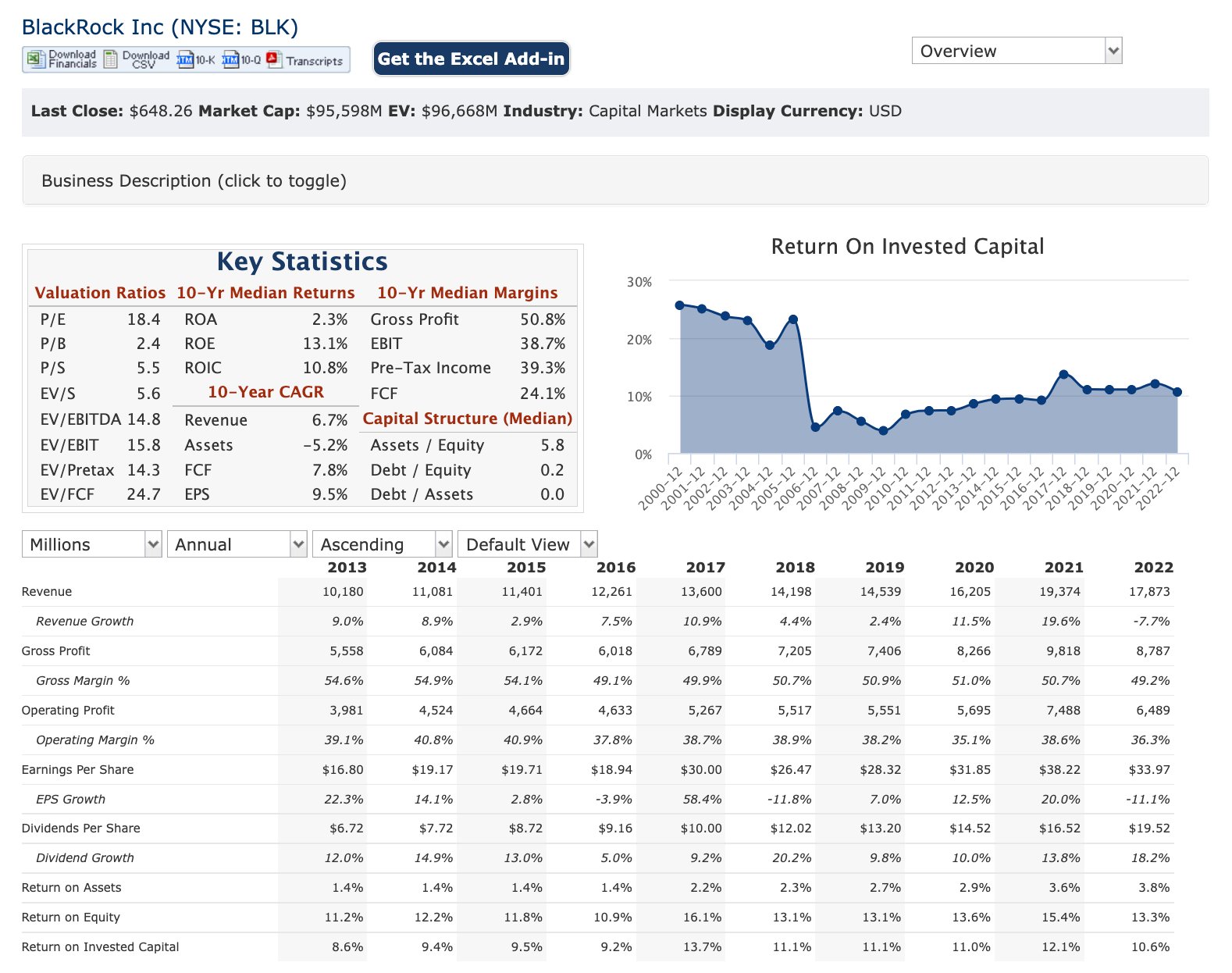
Task: Click the Revenue Growth row label
Action: pos(85,622)
